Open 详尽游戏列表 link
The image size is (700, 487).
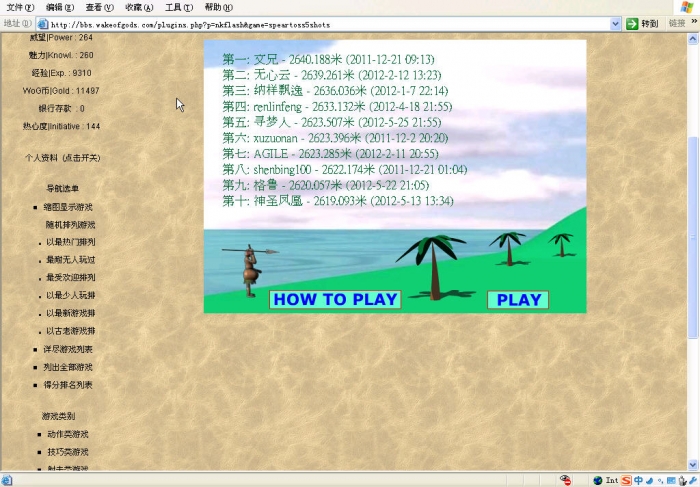(x=68, y=349)
